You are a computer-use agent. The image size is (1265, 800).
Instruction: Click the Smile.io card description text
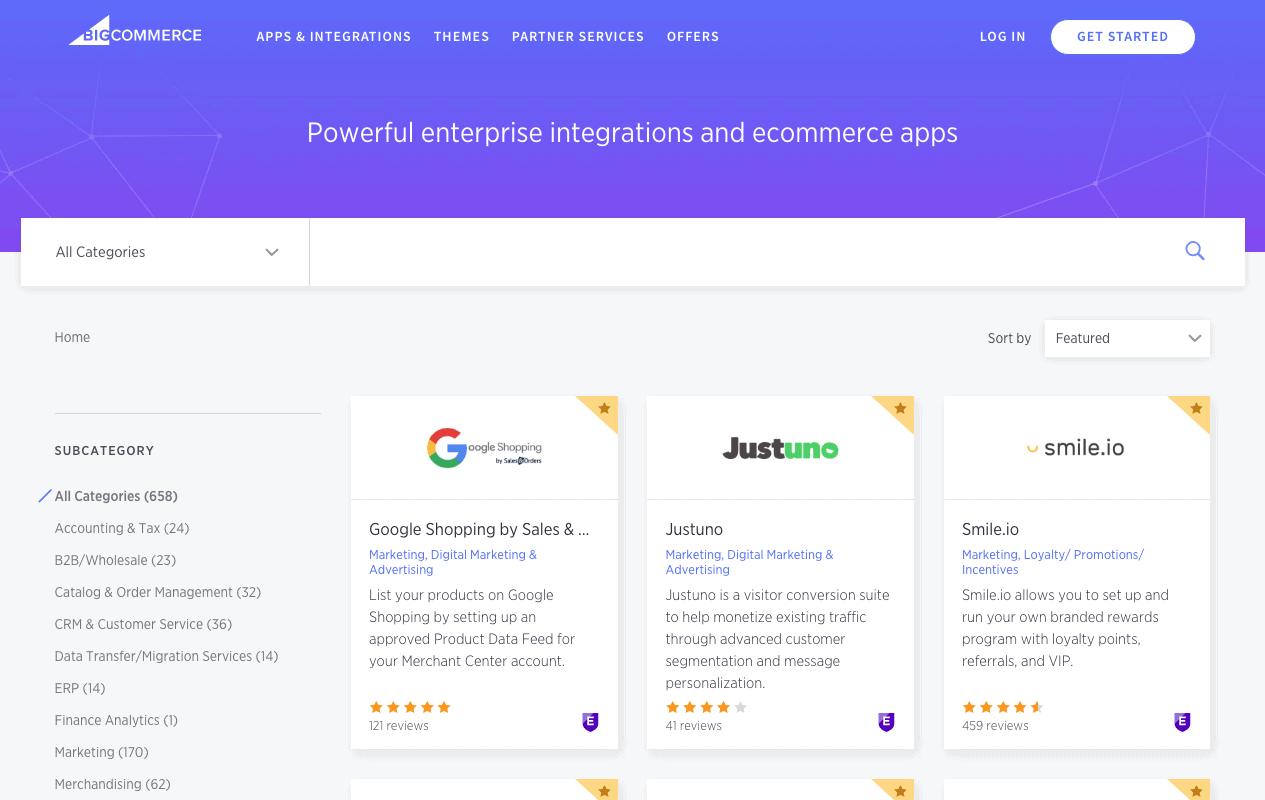point(1065,628)
